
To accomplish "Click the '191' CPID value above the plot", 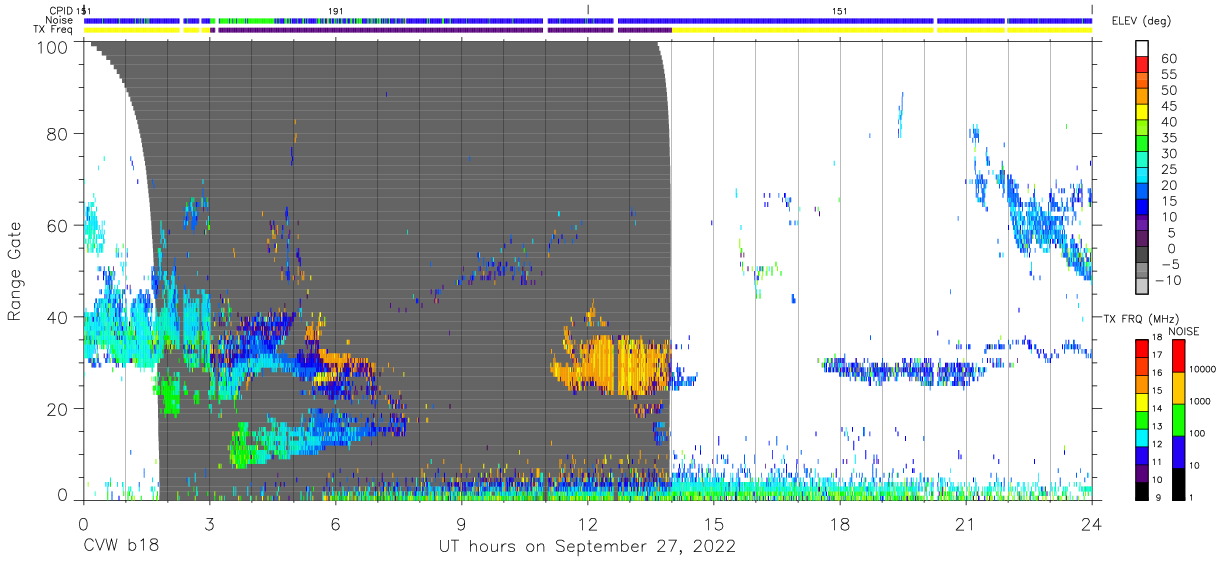I will point(337,10).
